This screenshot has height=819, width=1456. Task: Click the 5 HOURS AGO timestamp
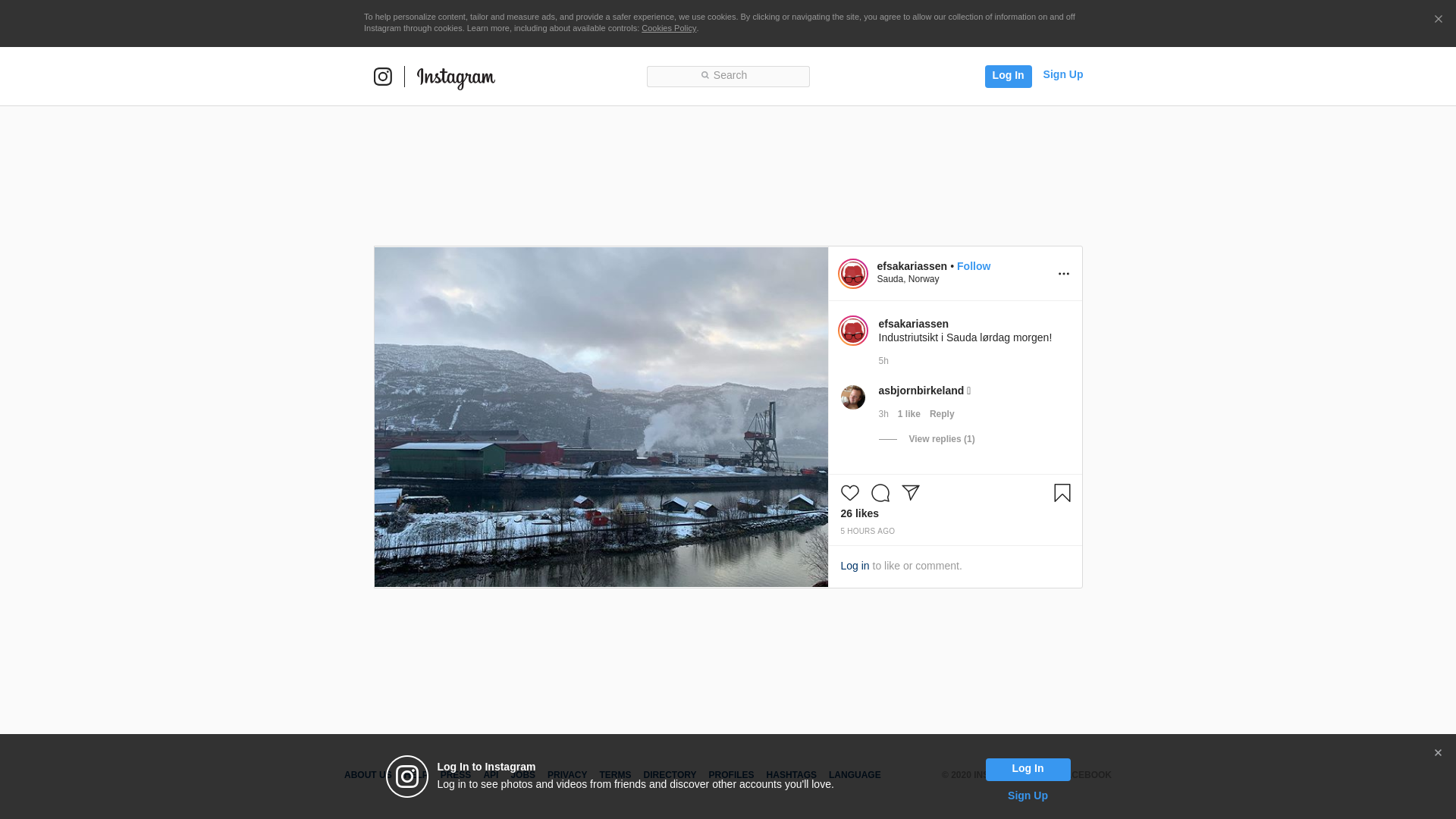[868, 531]
